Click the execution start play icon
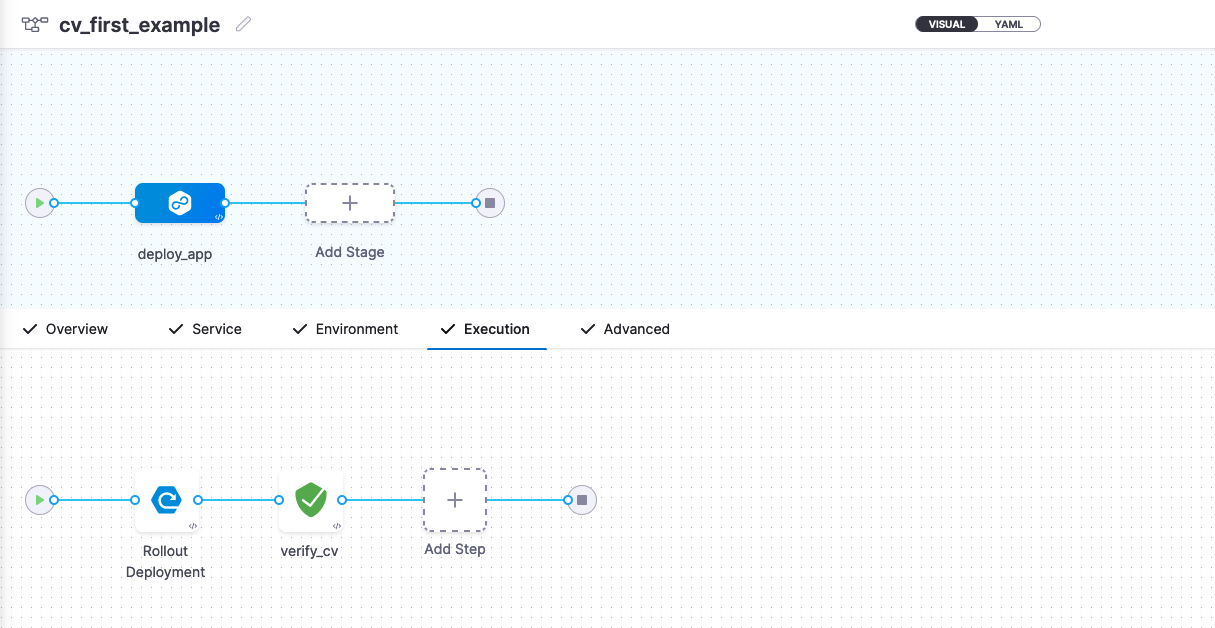The width and height of the screenshot is (1215, 628). (39, 499)
